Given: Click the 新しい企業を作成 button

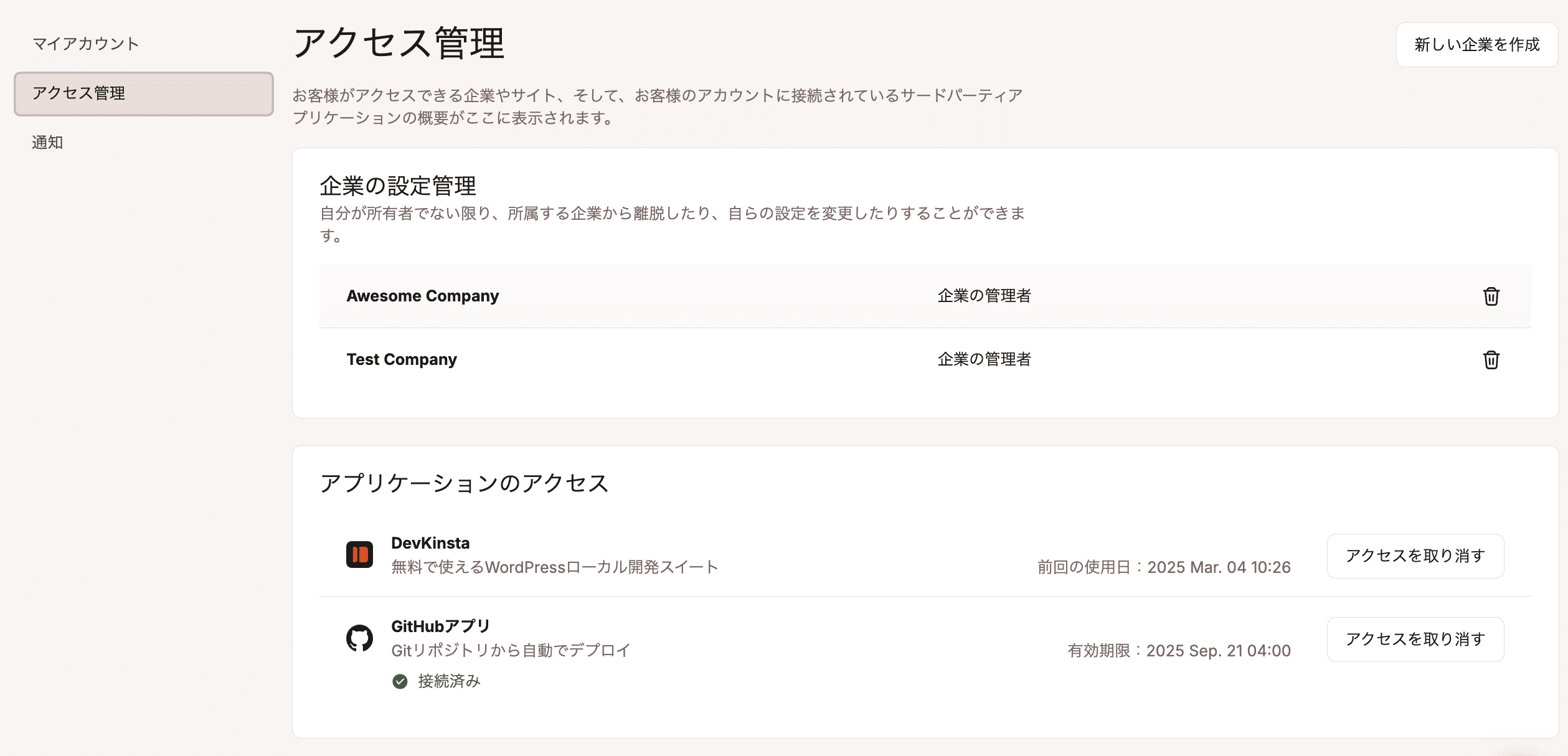Looking at the screenshot, I should tap(1476, 45).
